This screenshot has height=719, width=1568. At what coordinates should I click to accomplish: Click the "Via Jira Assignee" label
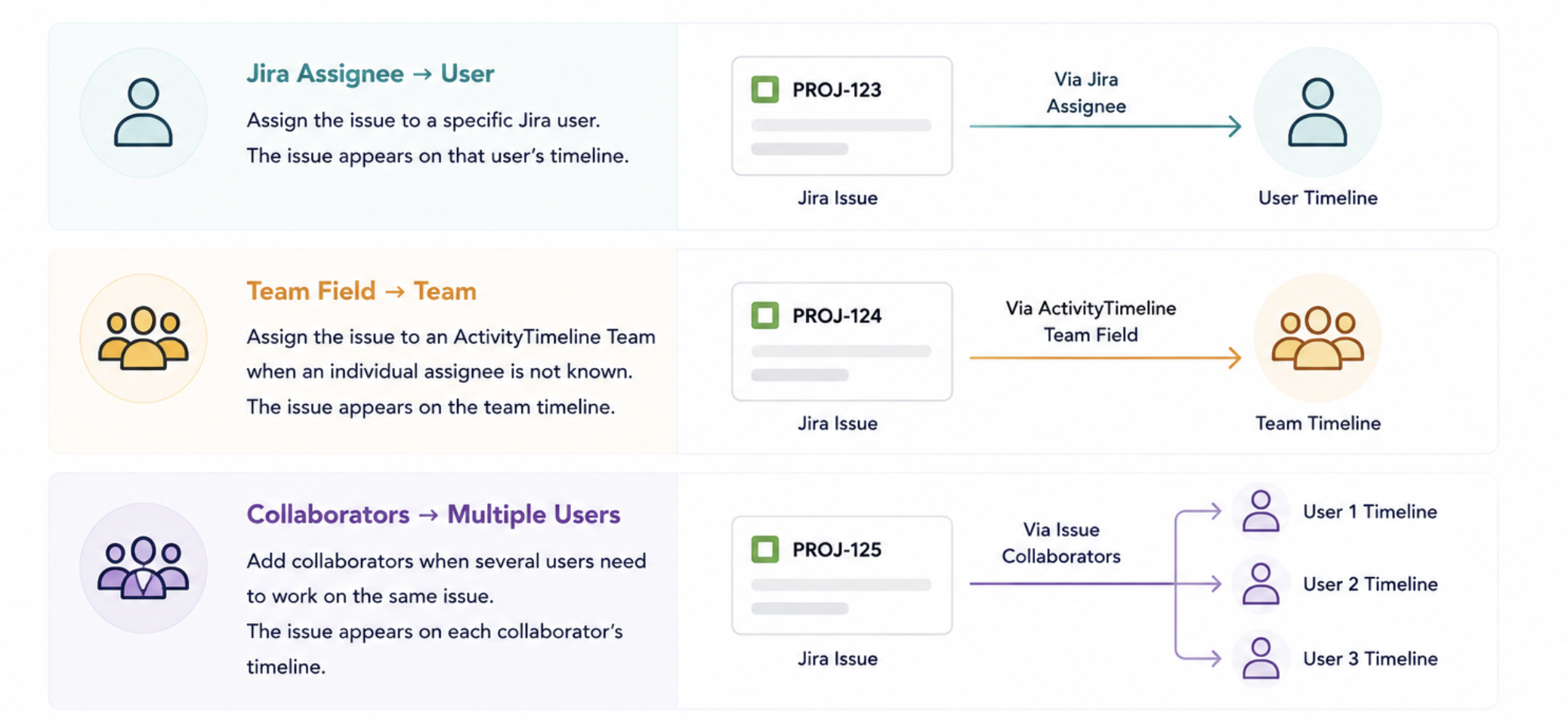pyautogui.click(x=1086, y=93)
